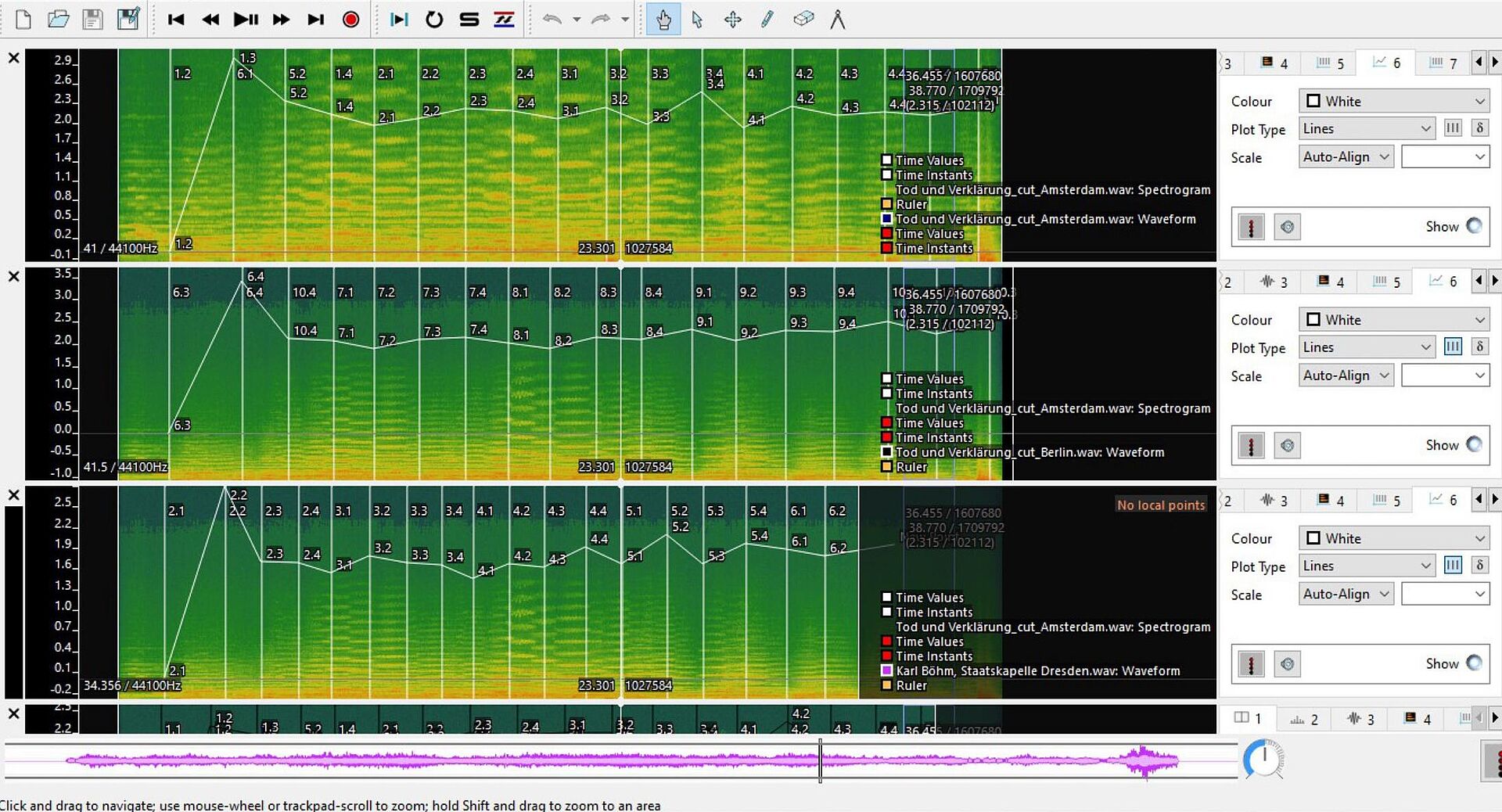The height and width of the screenshot is (812, 1502).
Task: Expand the Plot Type dropdown in the second pane's properties
Action: coord(1367,347)
